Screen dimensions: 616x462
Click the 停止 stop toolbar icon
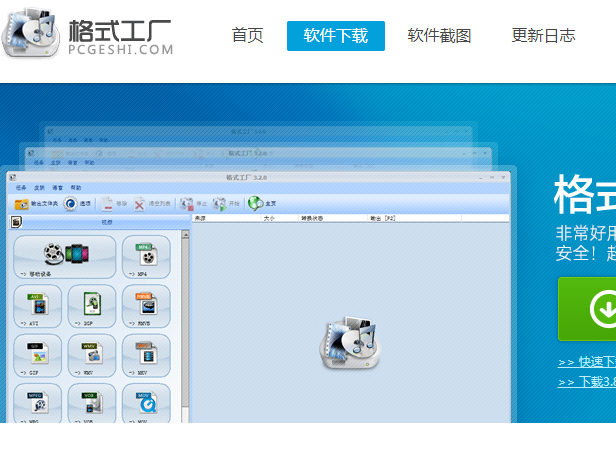pos(187,204)
